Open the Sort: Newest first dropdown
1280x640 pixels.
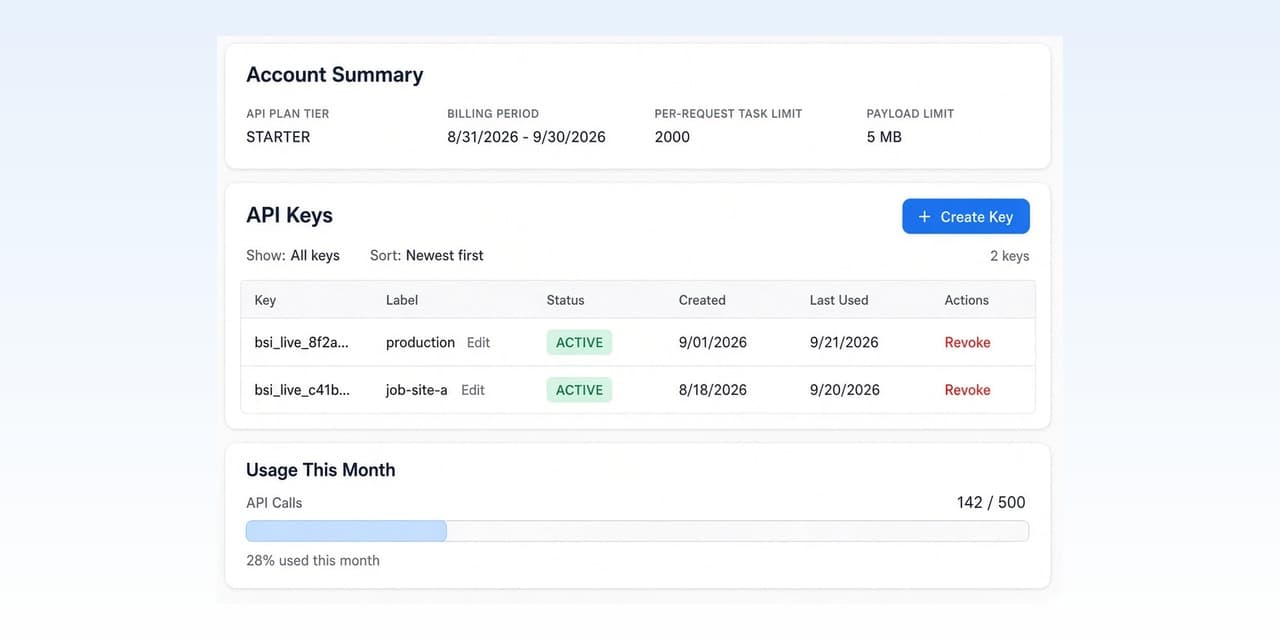pos(427,256)
